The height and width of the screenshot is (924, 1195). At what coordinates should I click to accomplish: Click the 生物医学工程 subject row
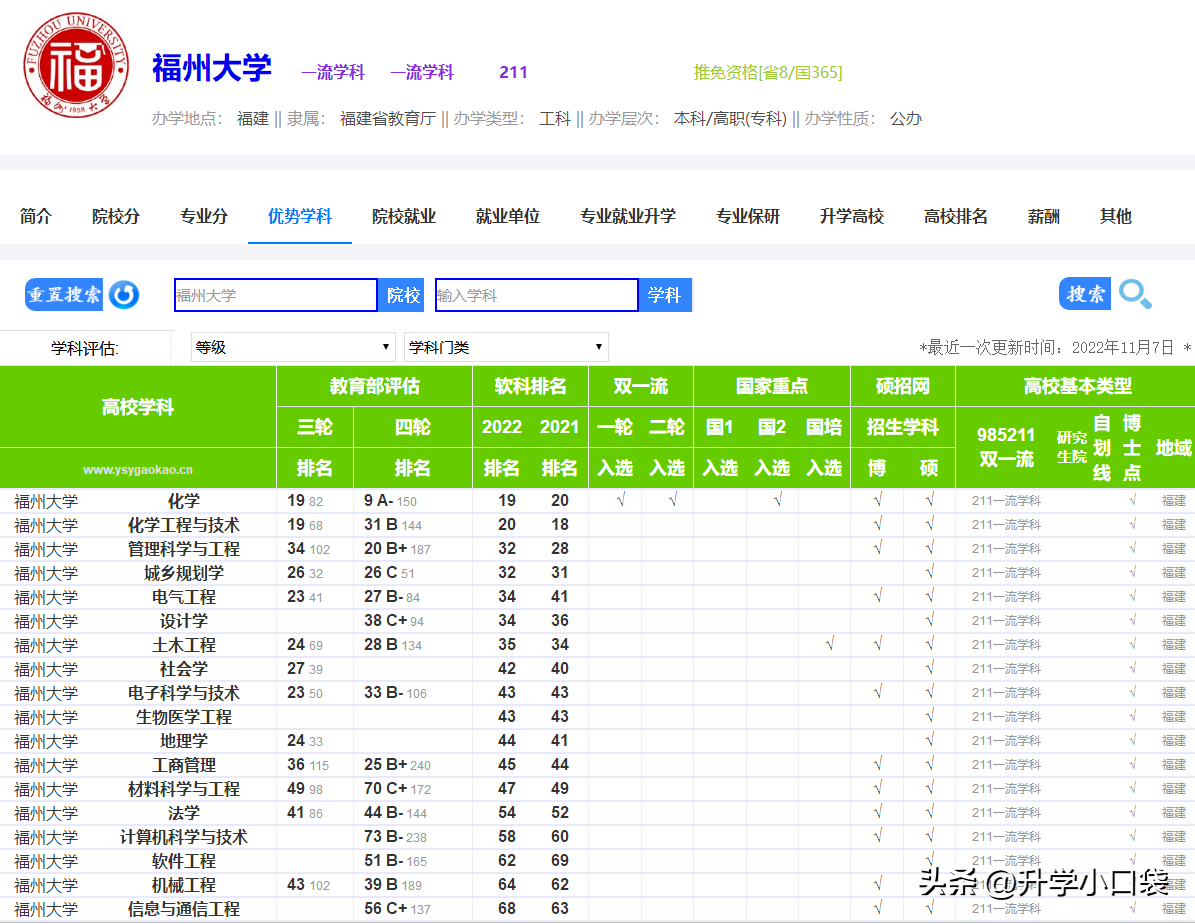598,717
